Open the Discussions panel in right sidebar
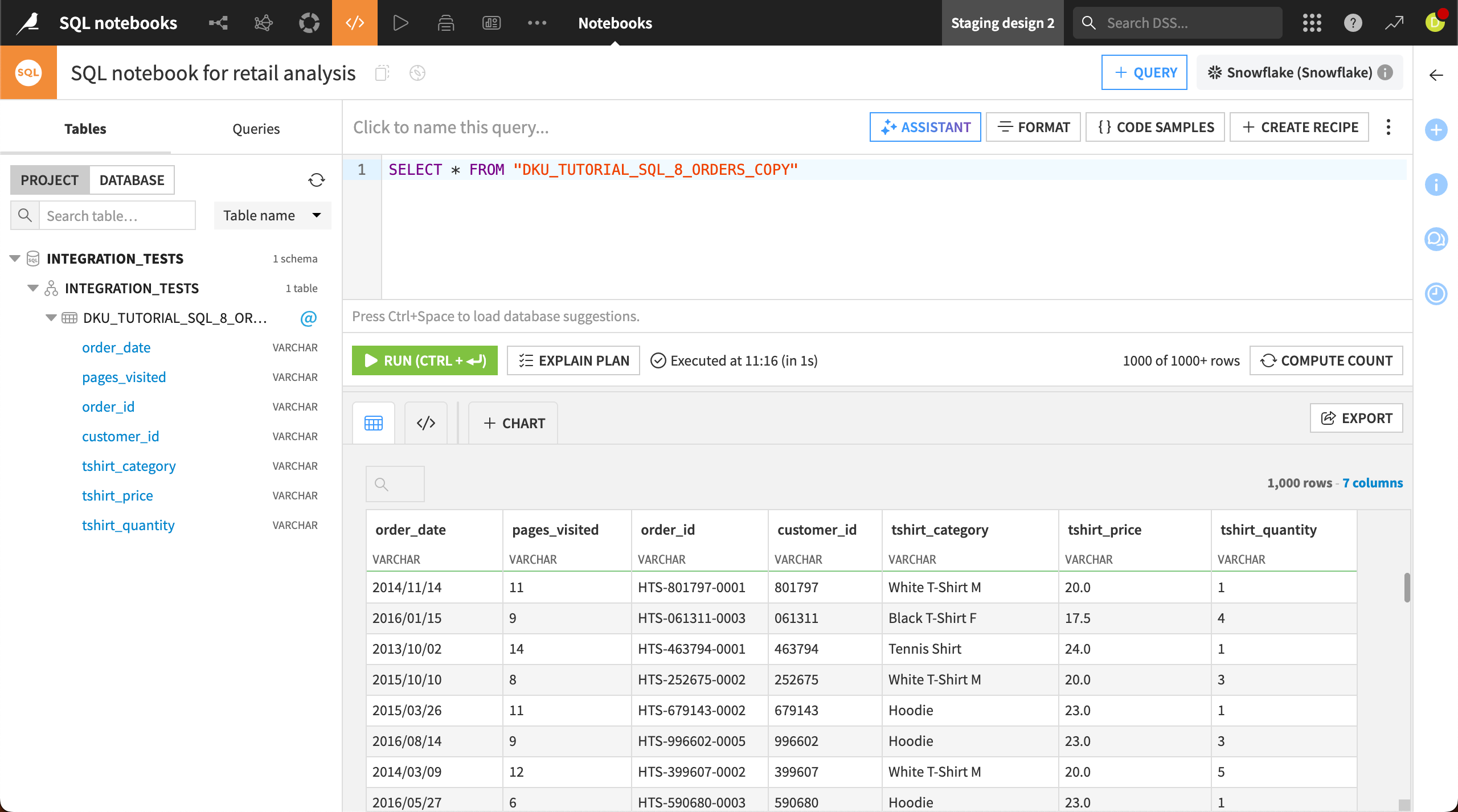The width and height of the screenshot is (1458, 812). coord(1437,239)
